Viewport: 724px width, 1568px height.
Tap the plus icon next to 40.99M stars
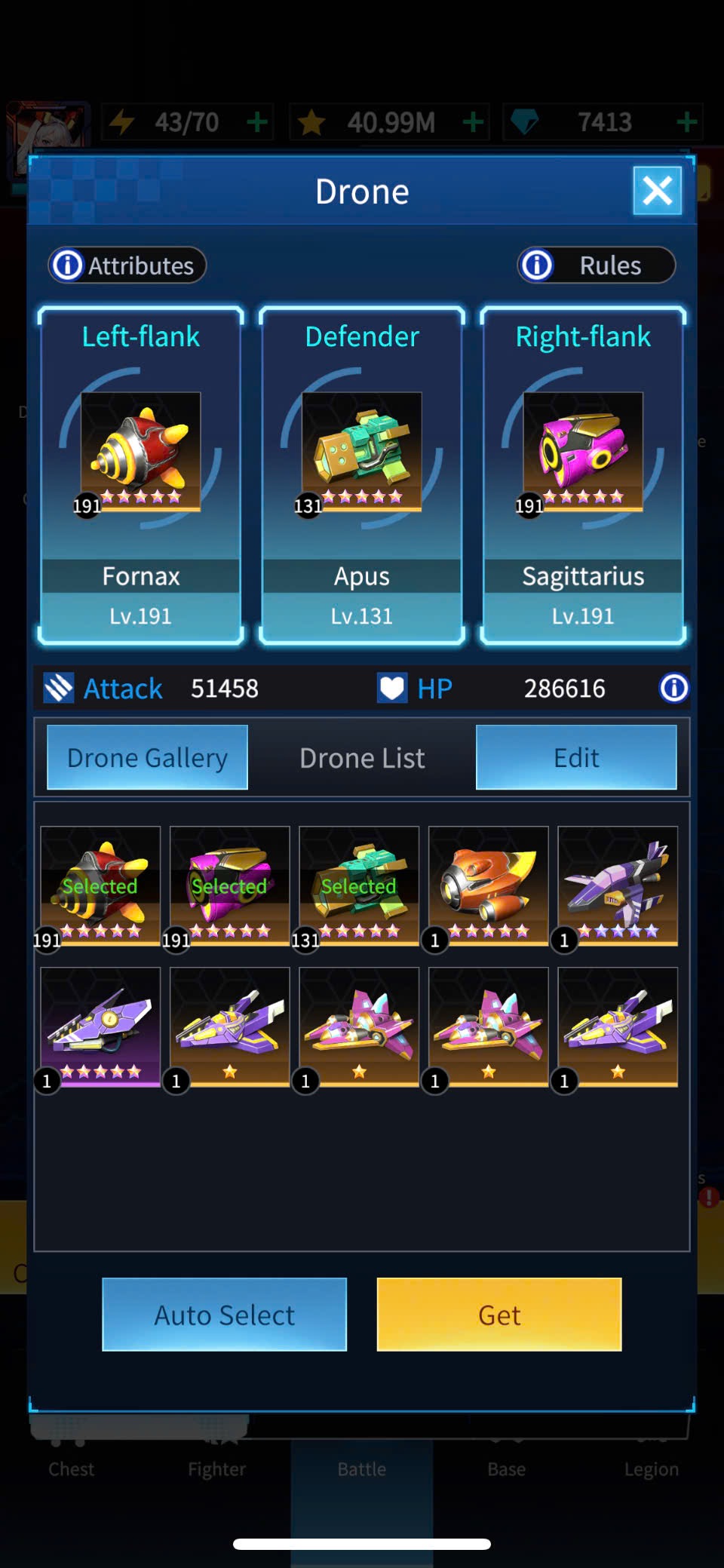[473, 121]
